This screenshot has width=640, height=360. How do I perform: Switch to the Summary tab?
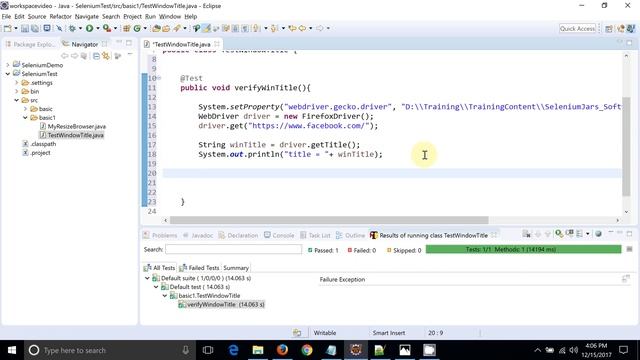click(236, 268)
